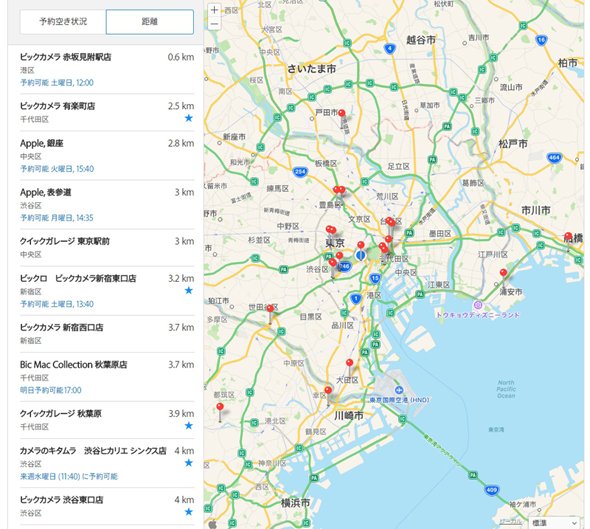This screenshot has height=529, width=590.
Task: Click the Tokyo Disneyland marker icon
Action: tap(478, 305)
